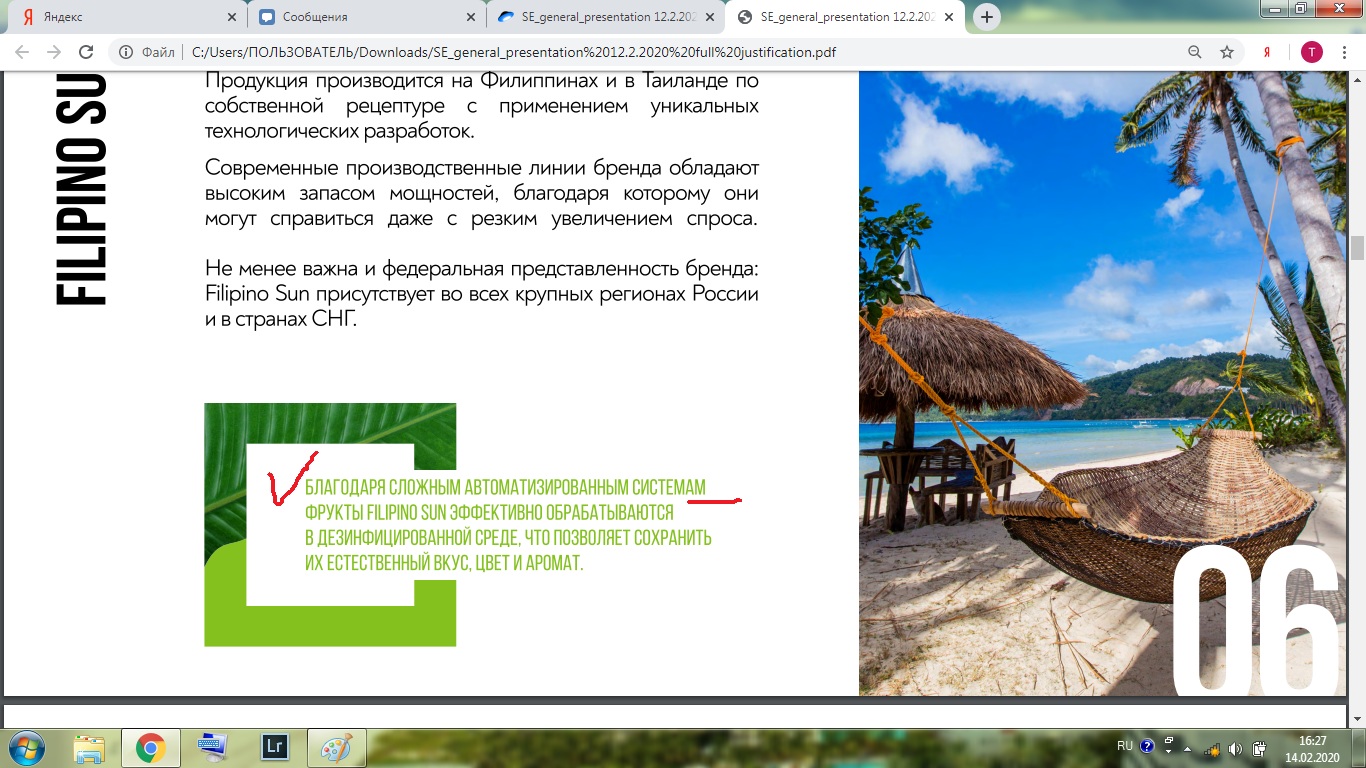Go forward to the next page
This screenshot has height=768, width=1366.
click(54, 52)
